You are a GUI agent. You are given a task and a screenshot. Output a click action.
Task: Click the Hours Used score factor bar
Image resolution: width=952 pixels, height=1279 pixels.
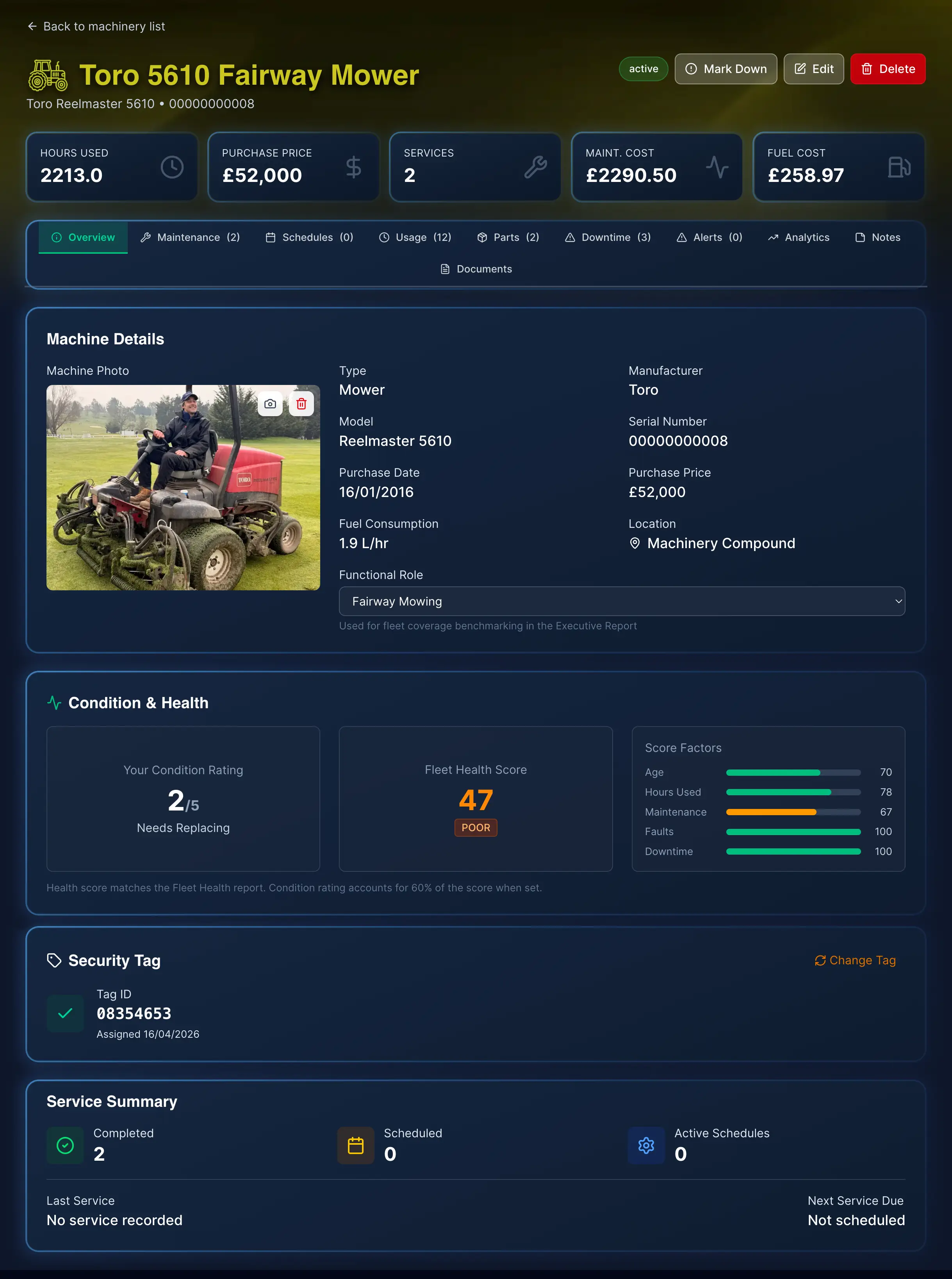pos(793,792)
